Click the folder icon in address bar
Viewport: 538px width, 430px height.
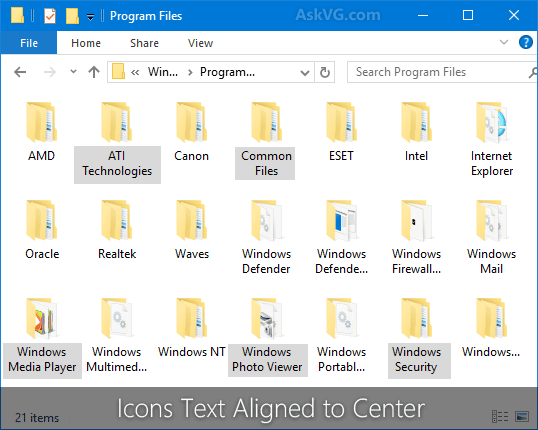(118, 72)
